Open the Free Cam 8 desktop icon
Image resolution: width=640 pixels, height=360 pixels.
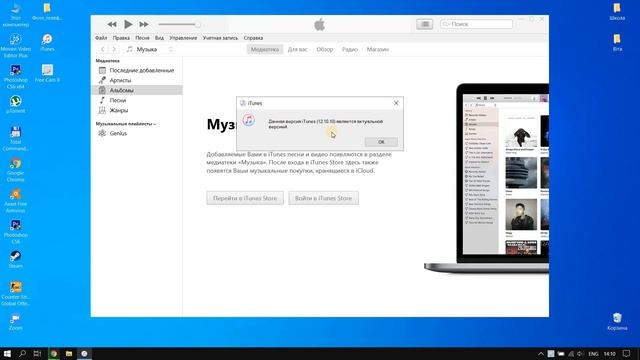pyautogui.click(x=47, y=73)
